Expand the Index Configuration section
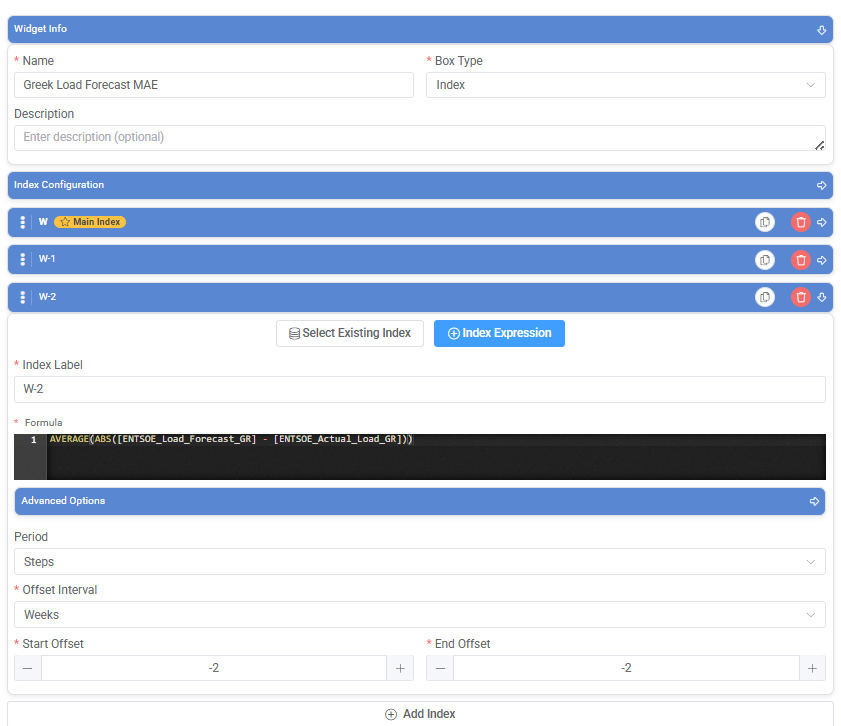This screenshot has height=726, width=841. point(821,186)
